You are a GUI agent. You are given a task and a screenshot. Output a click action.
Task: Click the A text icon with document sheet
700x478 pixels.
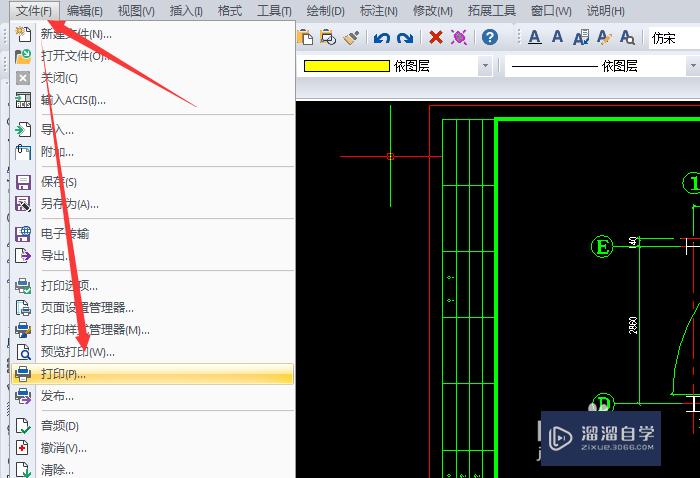pos(581,37)
